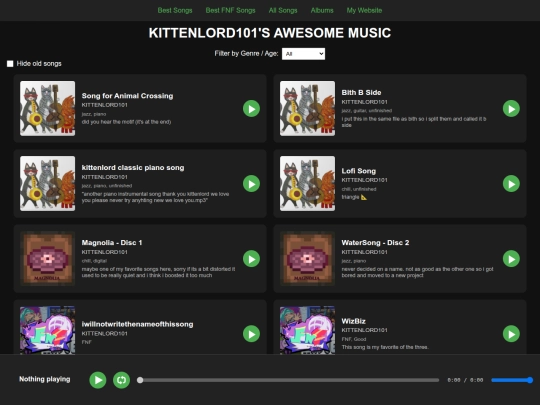This screenshot has height=405, width=540.
Task: Play the Lofi Song track
Action: [x=511, y=184]
